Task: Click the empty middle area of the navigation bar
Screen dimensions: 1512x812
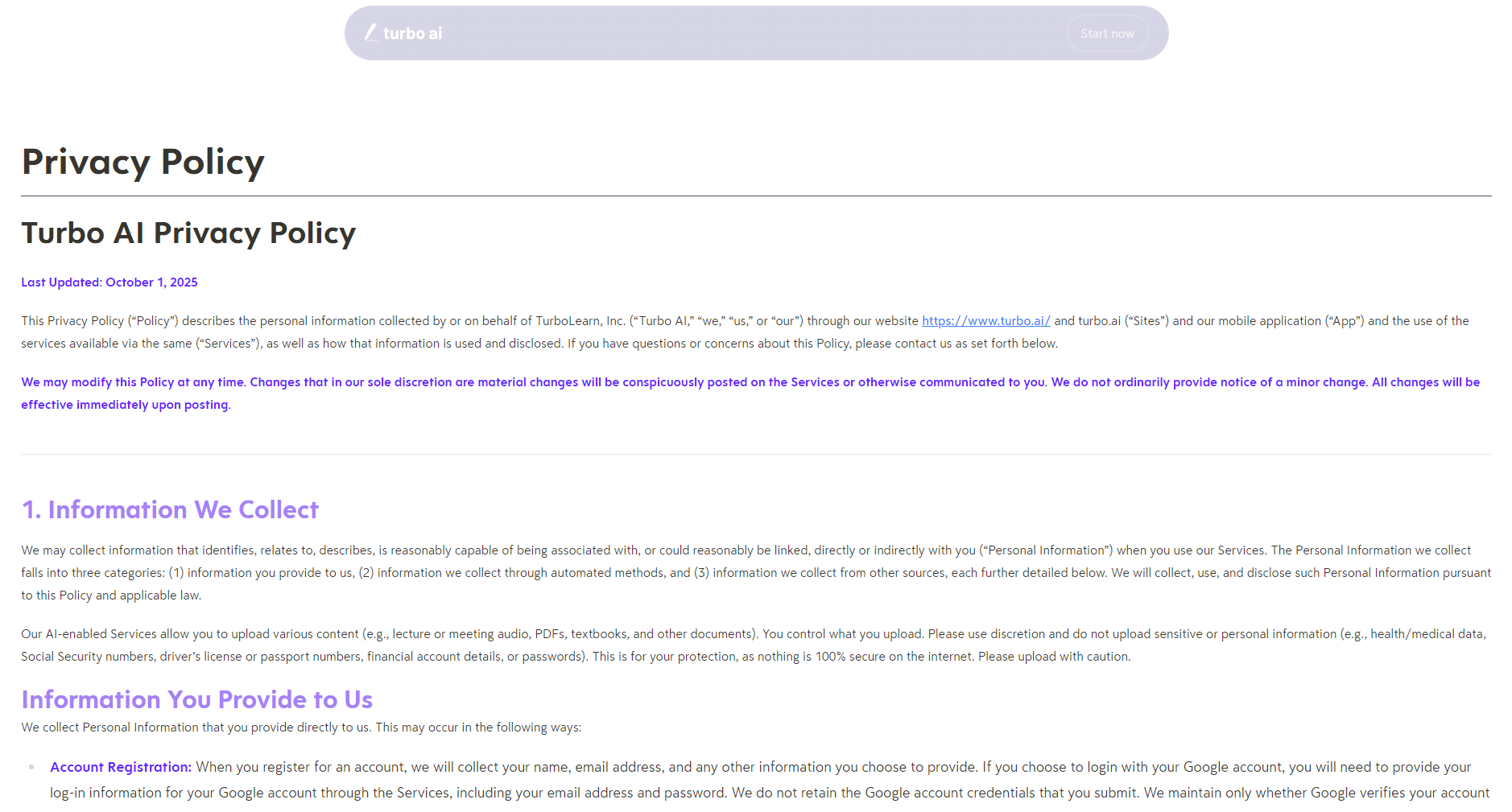Action: (x=749, y=34)
